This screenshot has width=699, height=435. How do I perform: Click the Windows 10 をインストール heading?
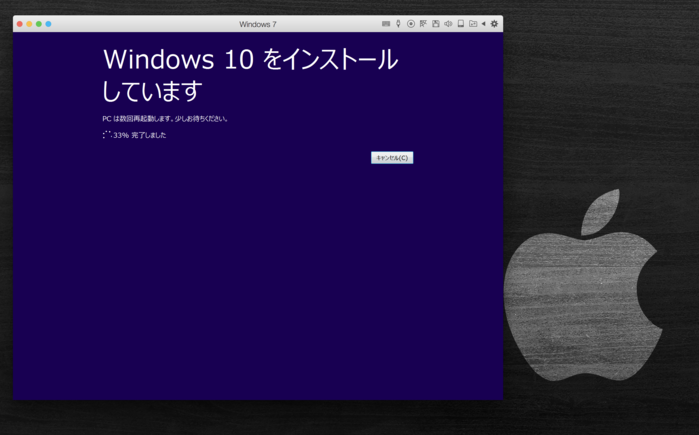click(250, 75)
